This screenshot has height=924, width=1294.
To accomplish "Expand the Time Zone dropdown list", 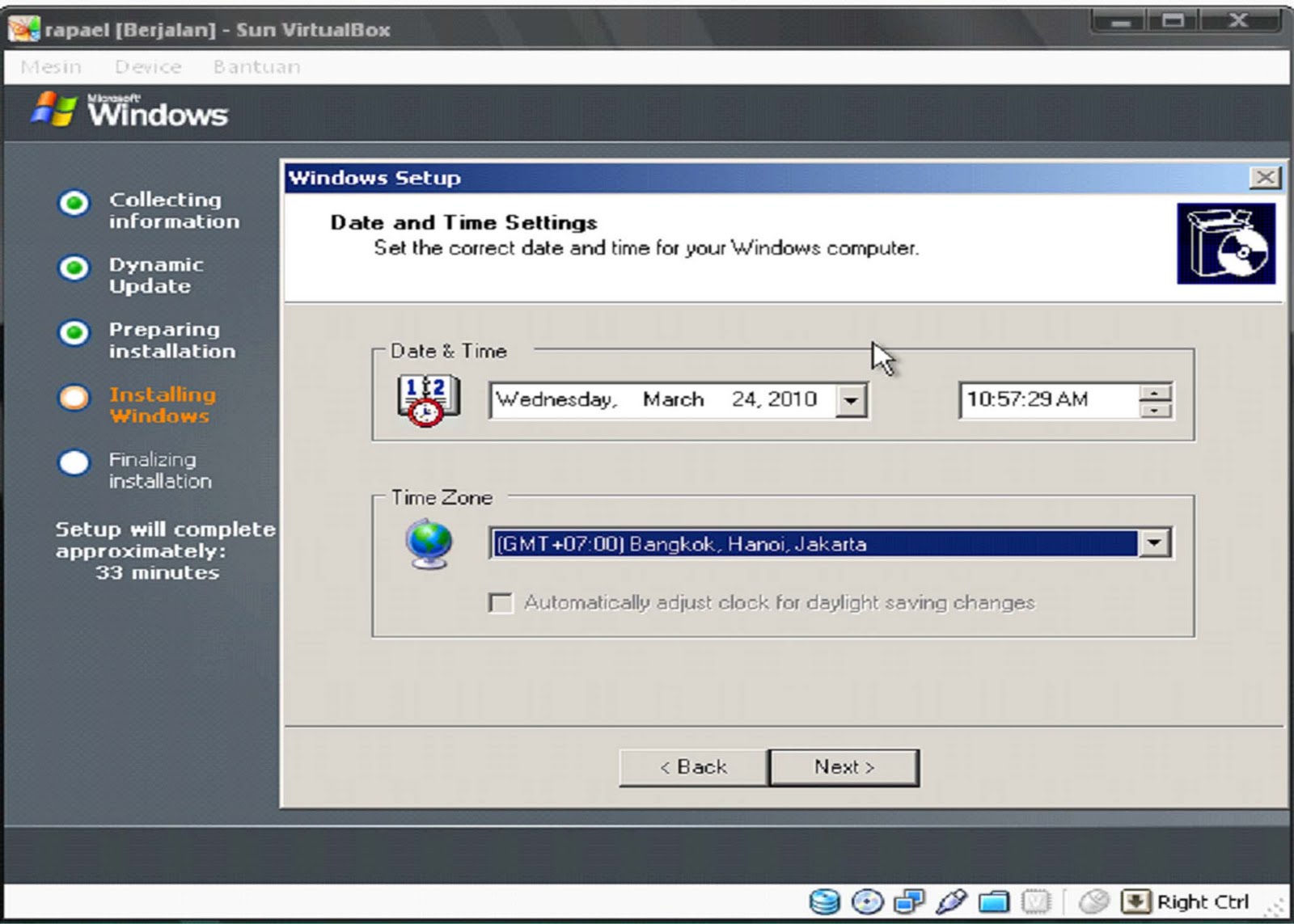I will pyautogui.click(x=1154, y=543).
